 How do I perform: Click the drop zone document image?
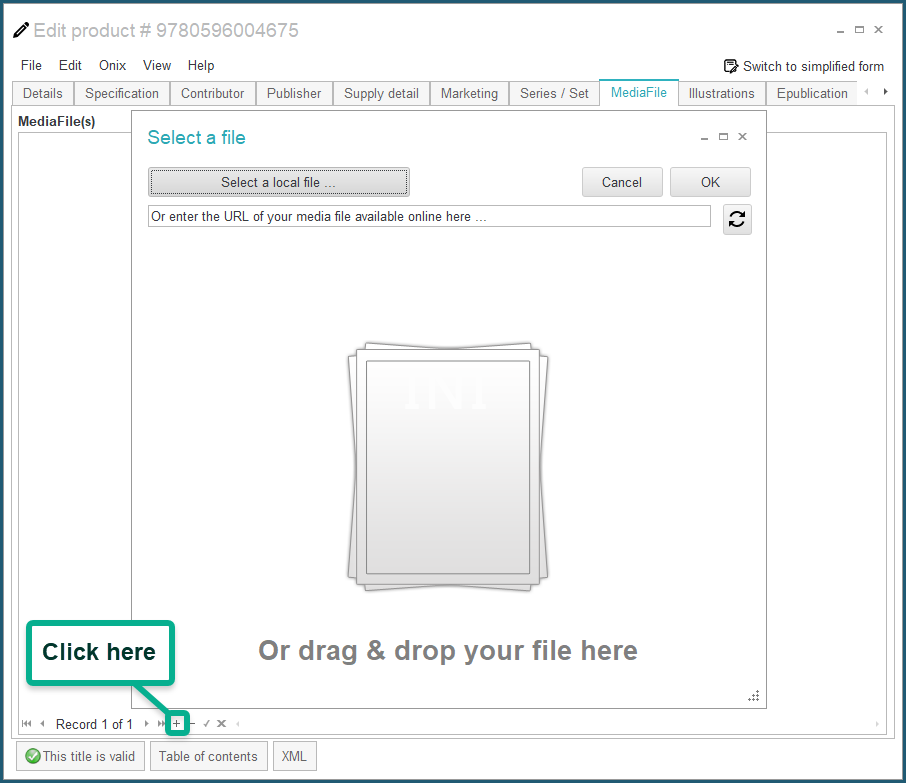[x=448, y=467]
